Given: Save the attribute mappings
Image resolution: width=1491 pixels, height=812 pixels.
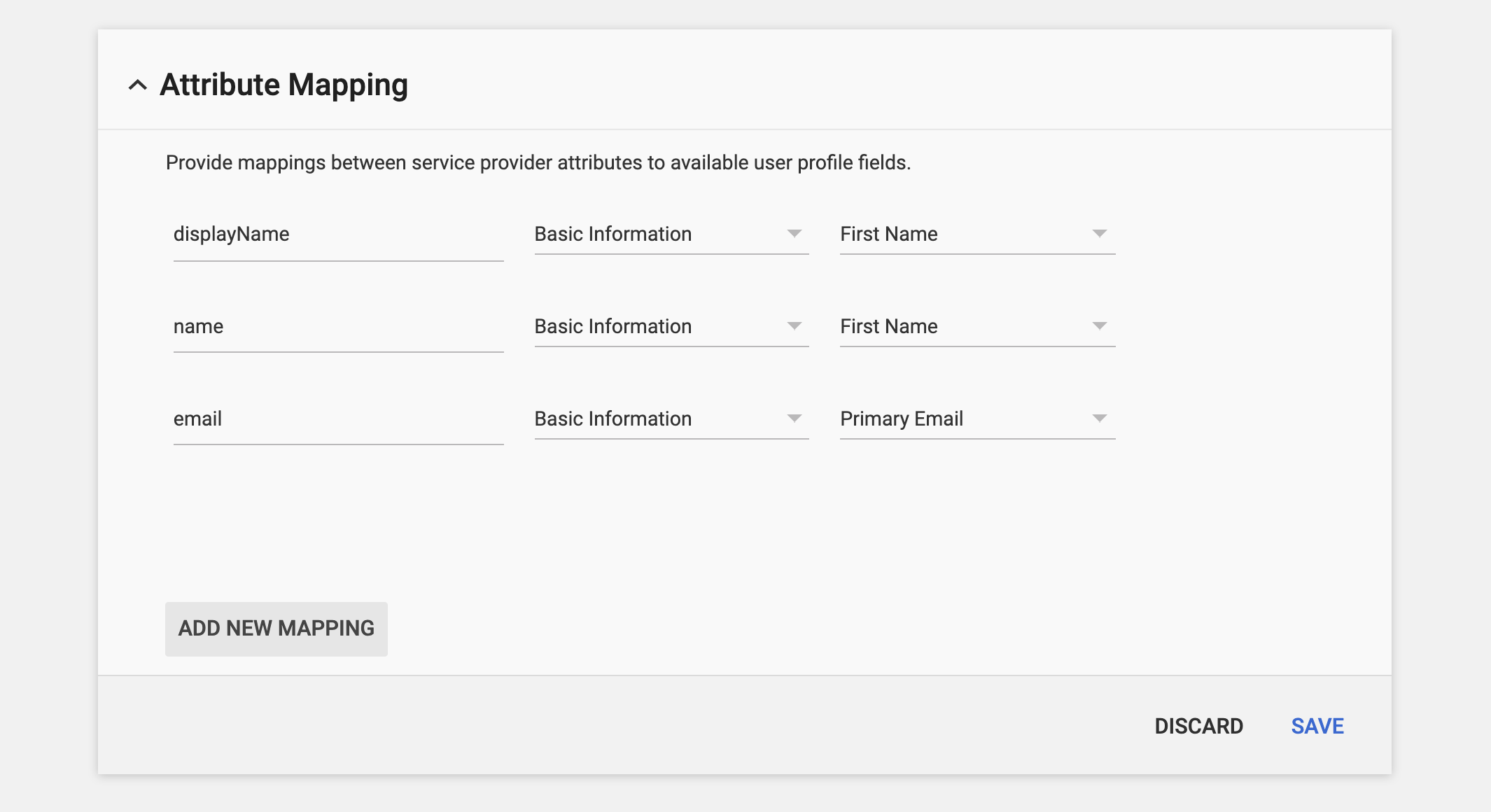Looking at the screenshot, I should [1317, 726].
